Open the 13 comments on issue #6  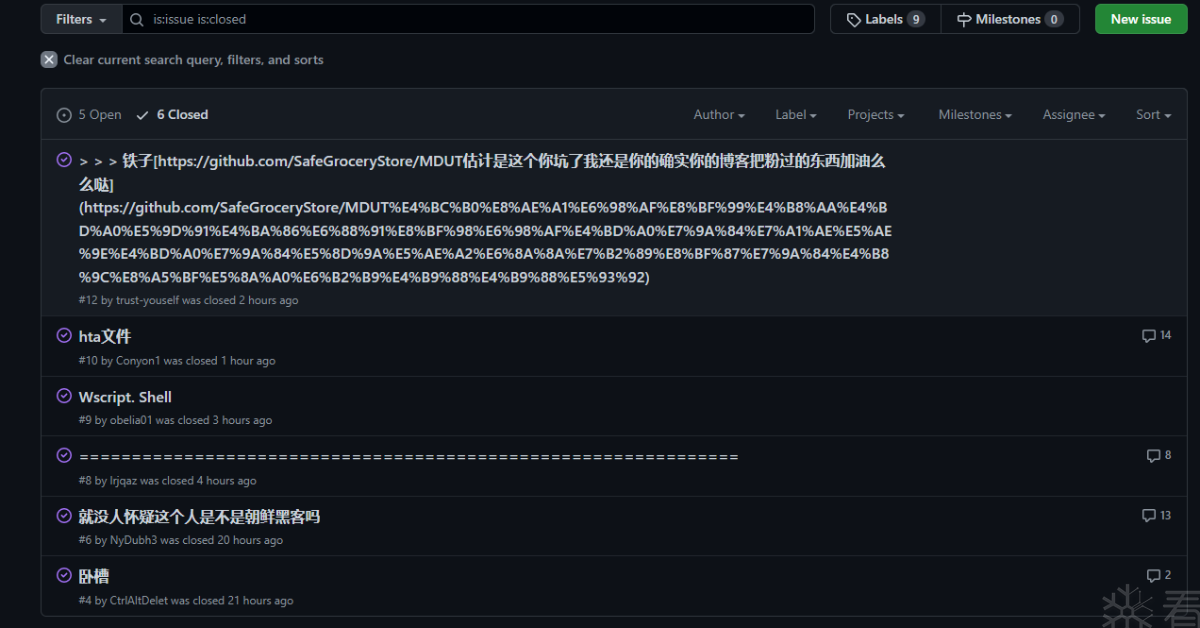(x=1156, y=516)
